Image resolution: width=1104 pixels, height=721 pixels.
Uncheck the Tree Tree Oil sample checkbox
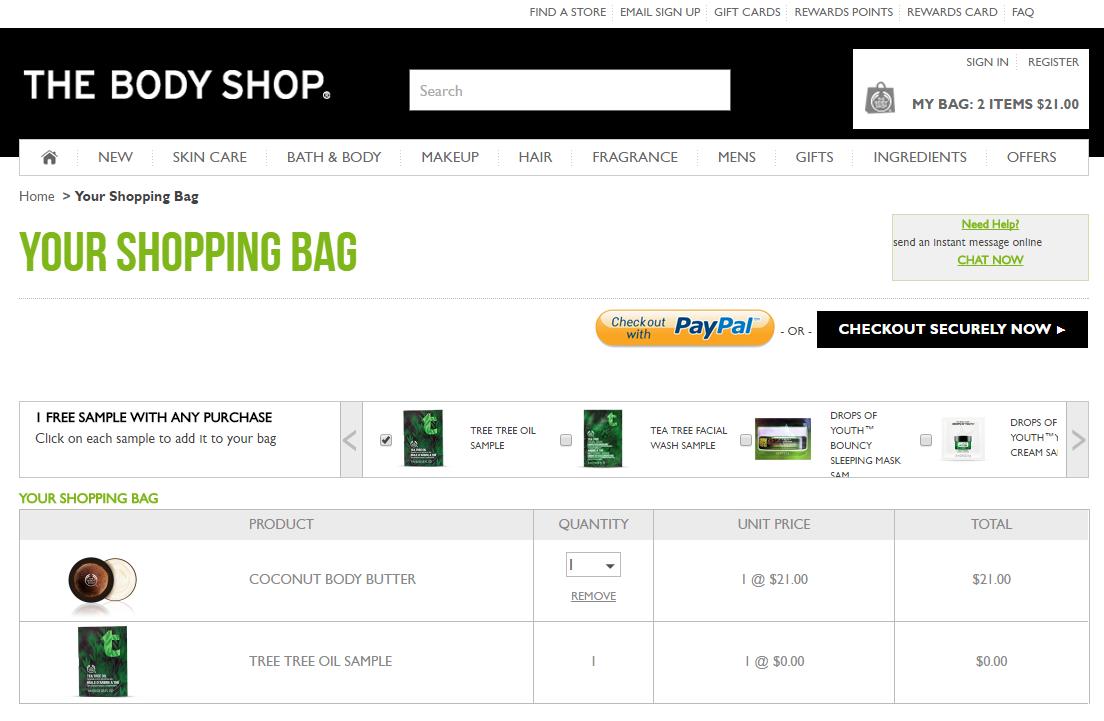tap(385, 438)
